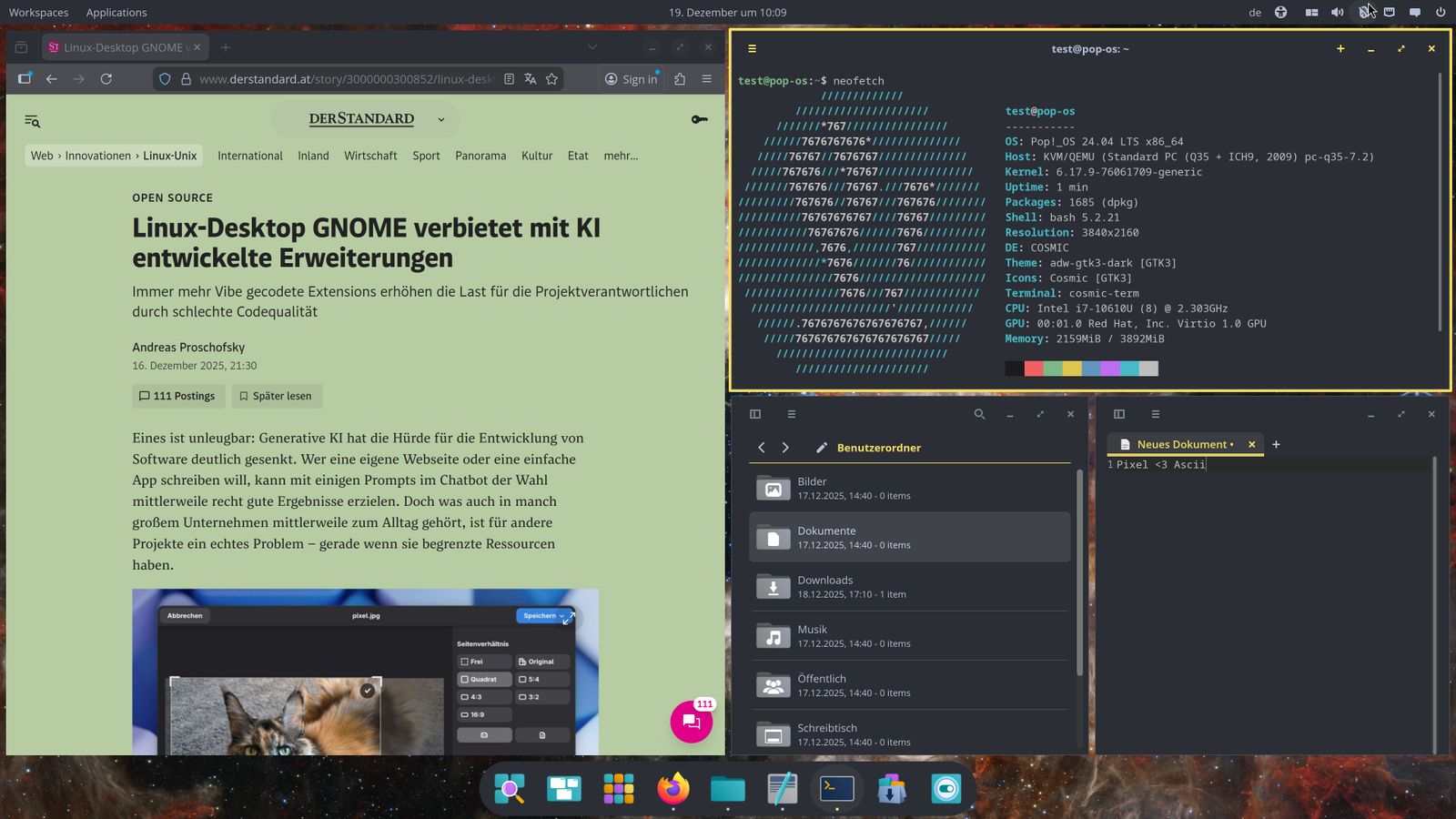
Task: Click the derStandard key login icon
Action: coord(699,119)
